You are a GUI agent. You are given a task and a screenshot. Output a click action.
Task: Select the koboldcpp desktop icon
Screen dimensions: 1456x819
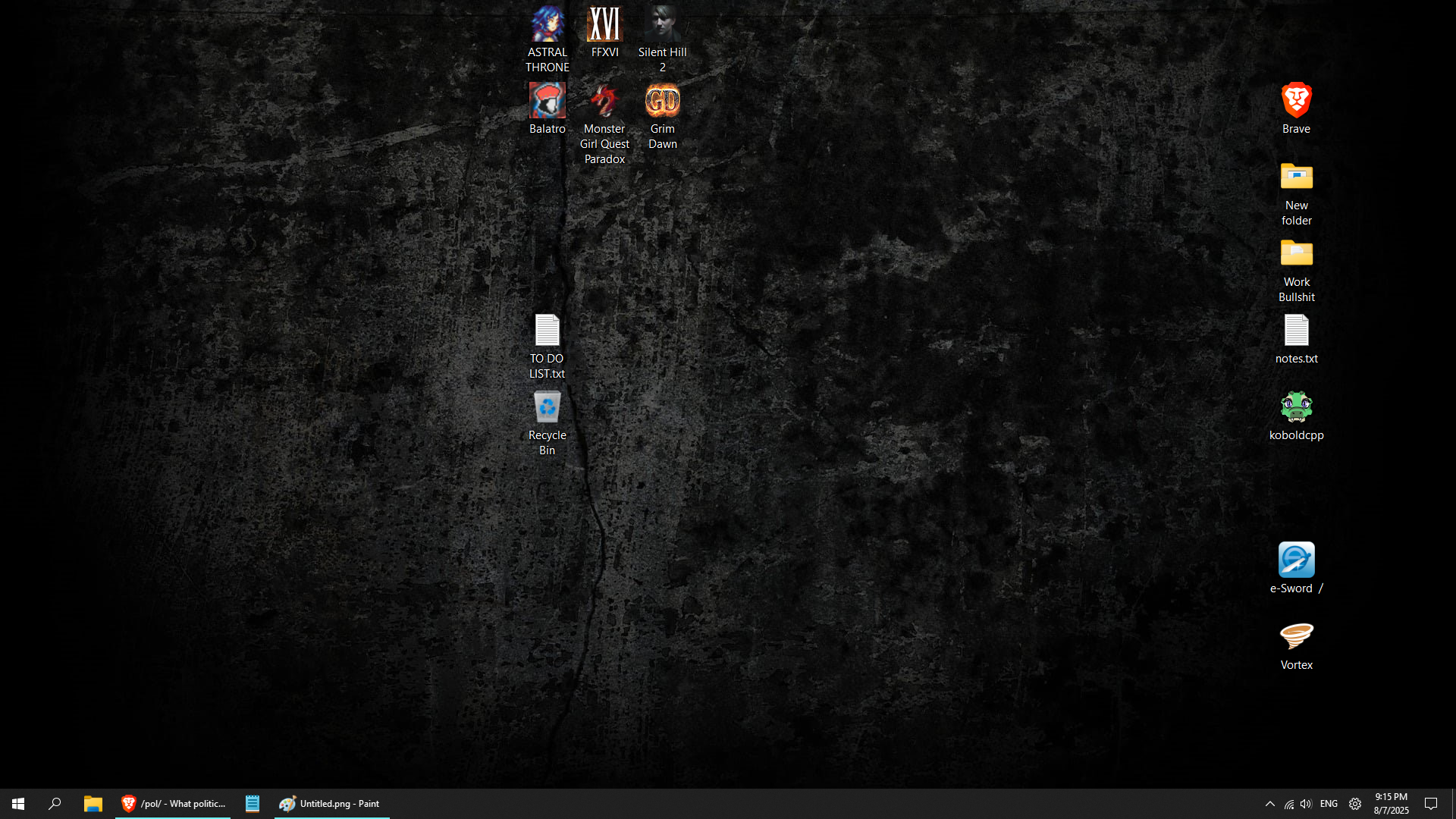tap(1296, 415)
